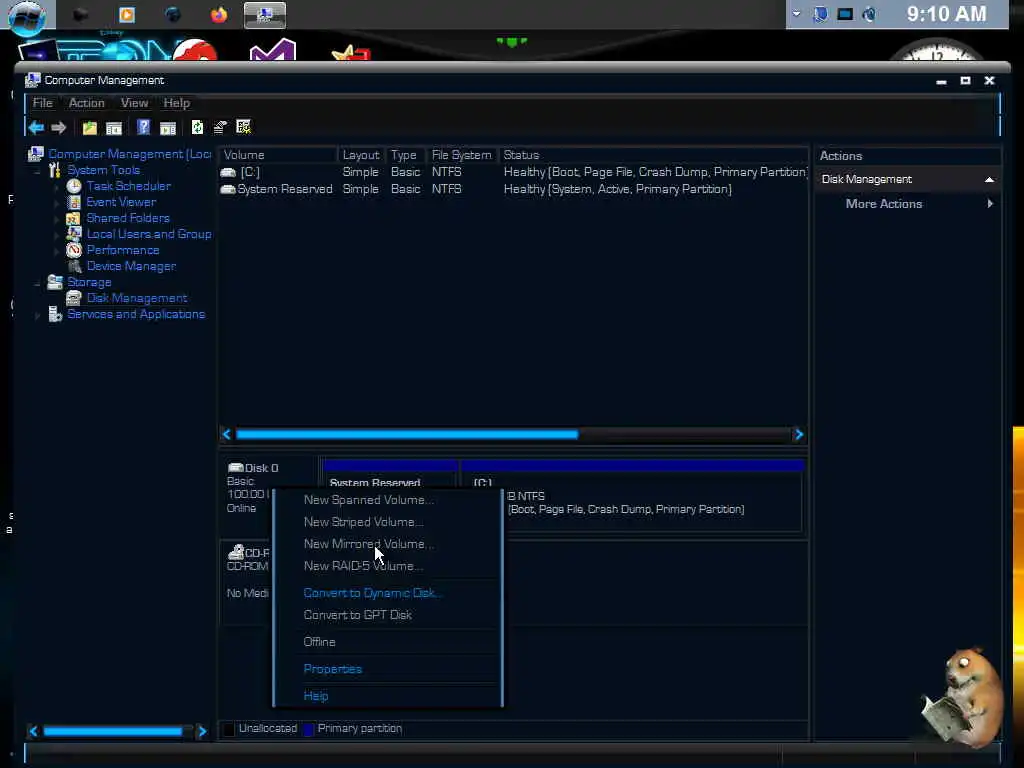This screenshot has width=1024, height=768.
Task: Sort by the Volume column header
Action: [x=279, y=155]
